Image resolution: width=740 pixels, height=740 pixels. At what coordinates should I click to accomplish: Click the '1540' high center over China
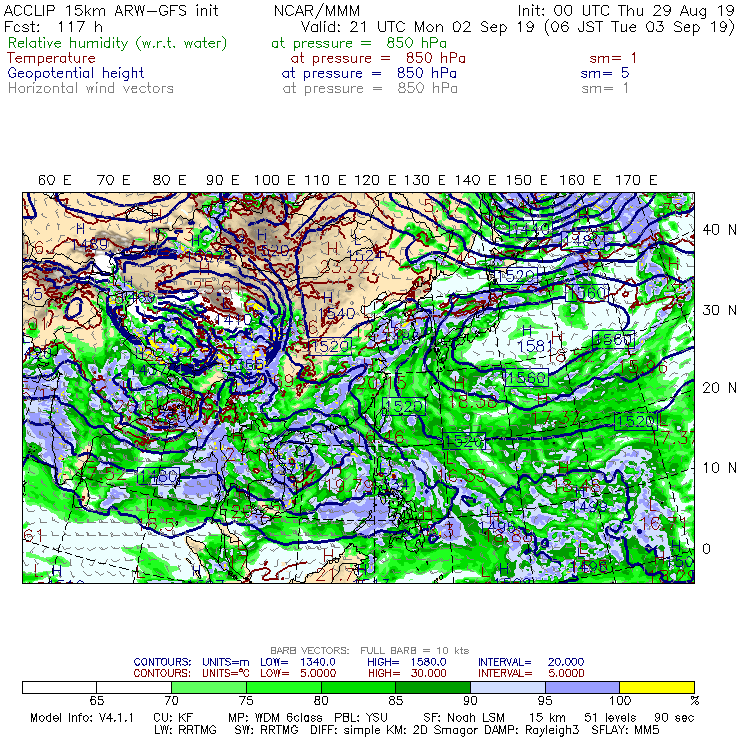336,314
